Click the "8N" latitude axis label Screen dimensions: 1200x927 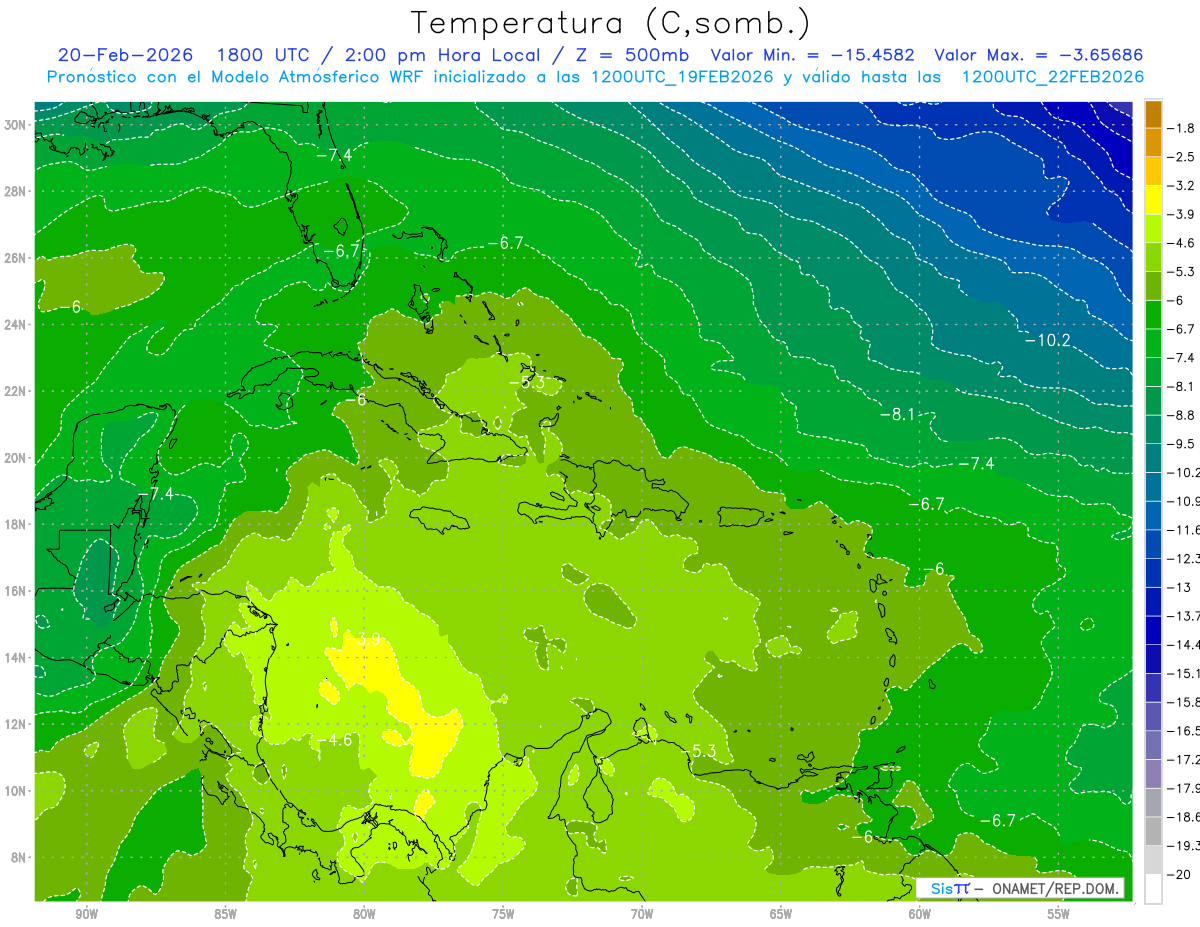click(x=20, y=858)
